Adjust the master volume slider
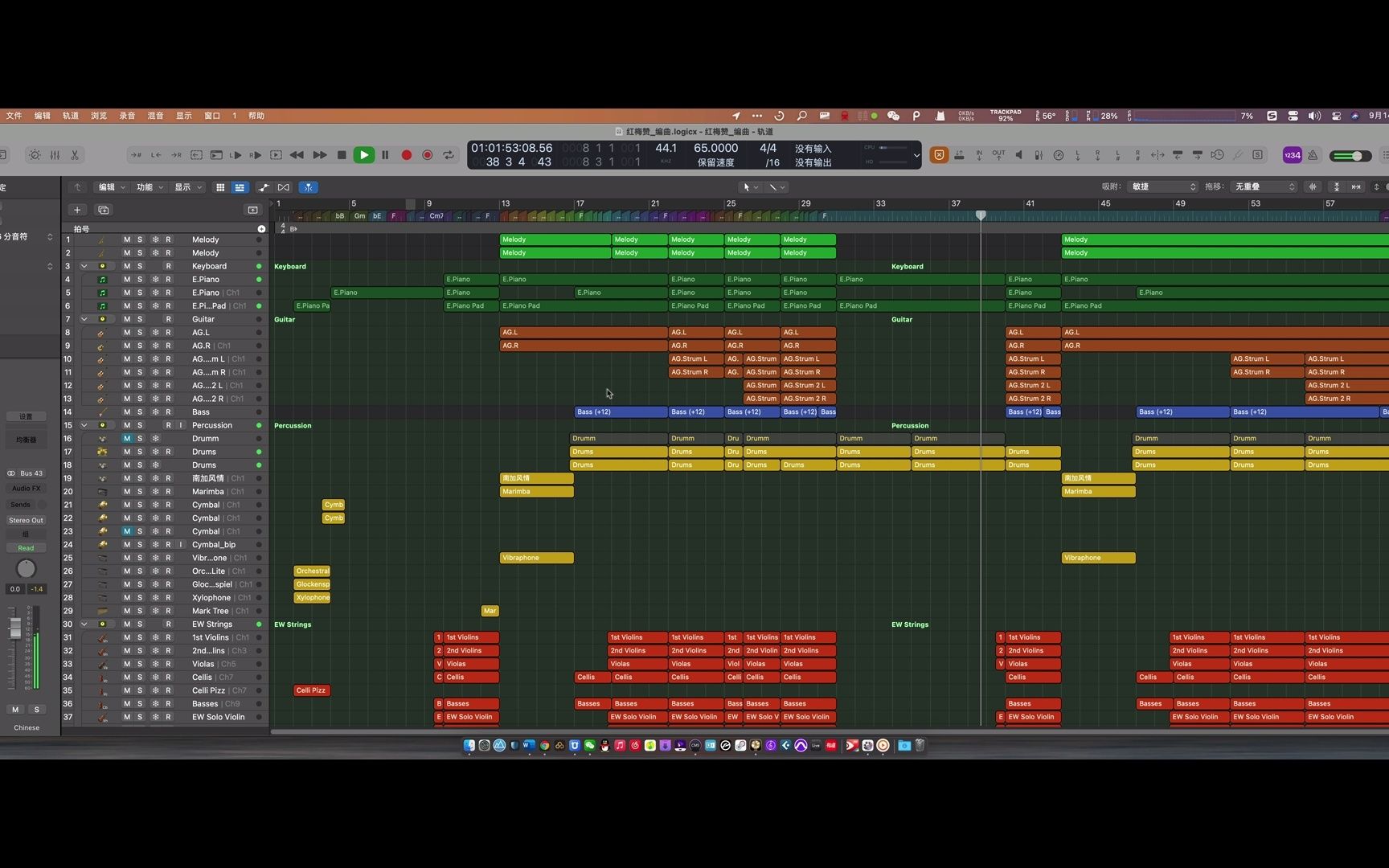Image resolution: width=1389 pixels, height=868 pixels. (1350, 156)
